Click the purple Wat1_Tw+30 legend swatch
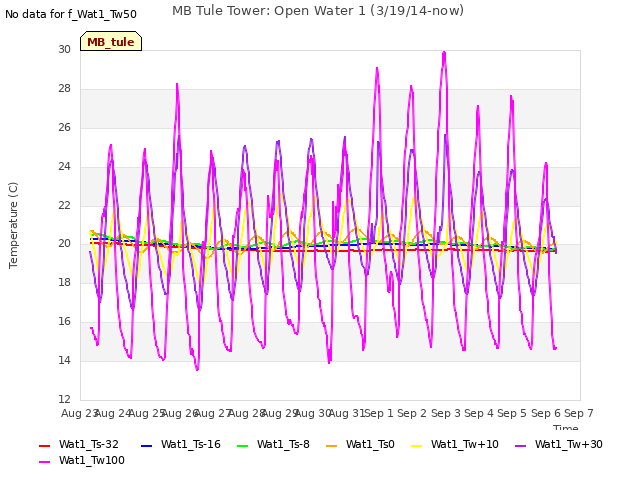The image size is (640, 480). click(x=520, y=445)
